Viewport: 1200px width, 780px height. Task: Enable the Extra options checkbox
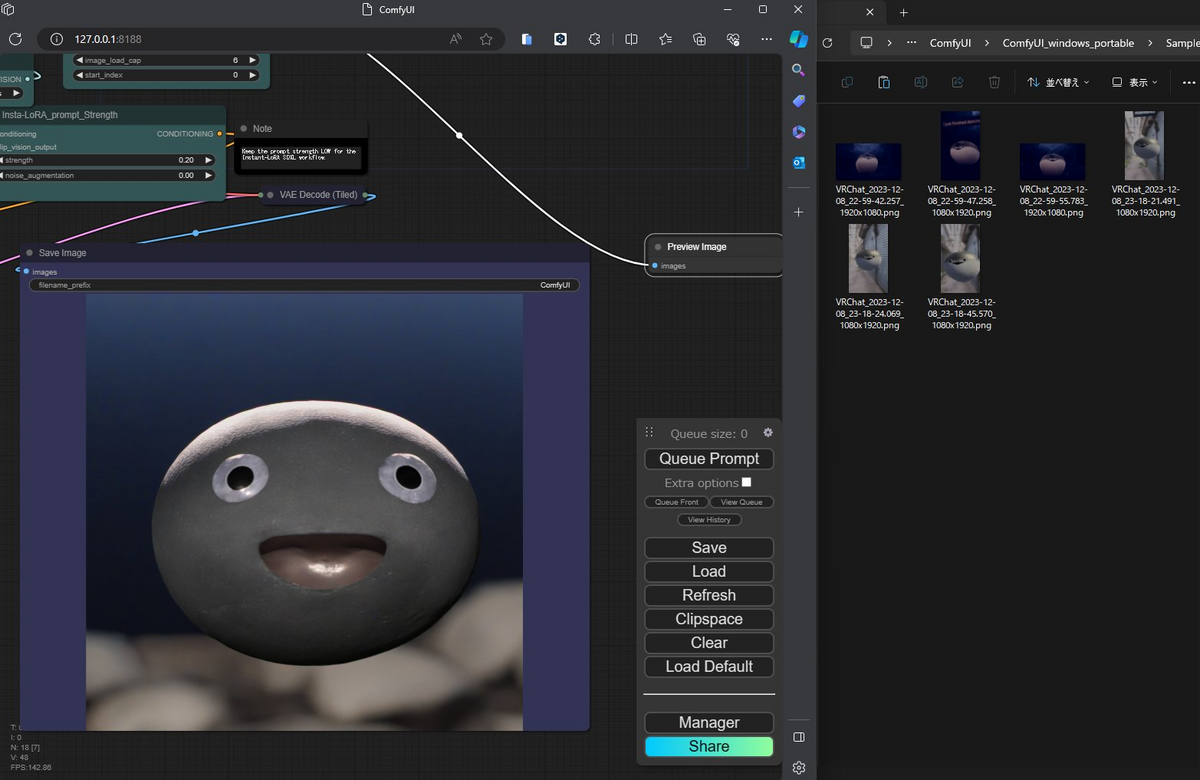click(746, 482)
